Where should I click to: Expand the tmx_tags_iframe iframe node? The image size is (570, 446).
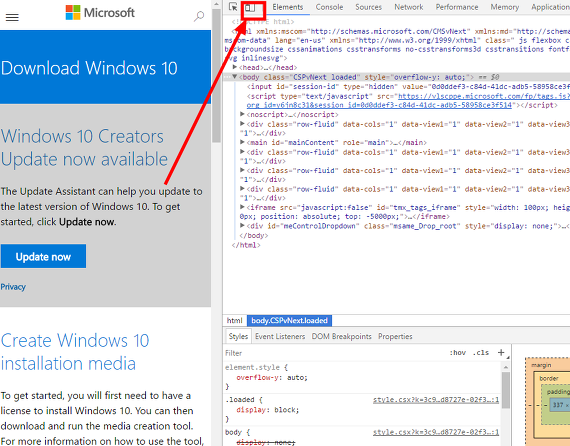pos(242,207)
